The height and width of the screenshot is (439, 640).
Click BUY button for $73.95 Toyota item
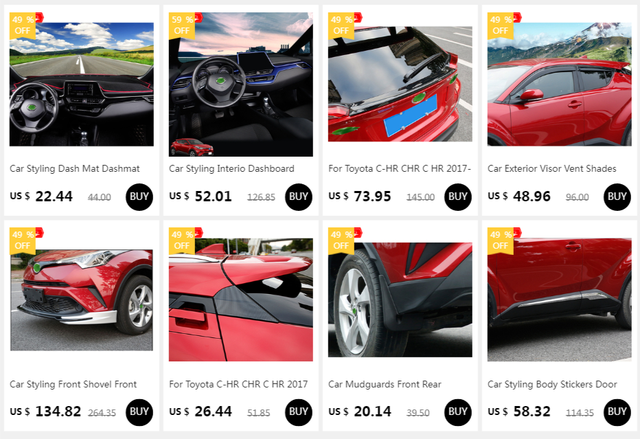(x=458, y=197)
